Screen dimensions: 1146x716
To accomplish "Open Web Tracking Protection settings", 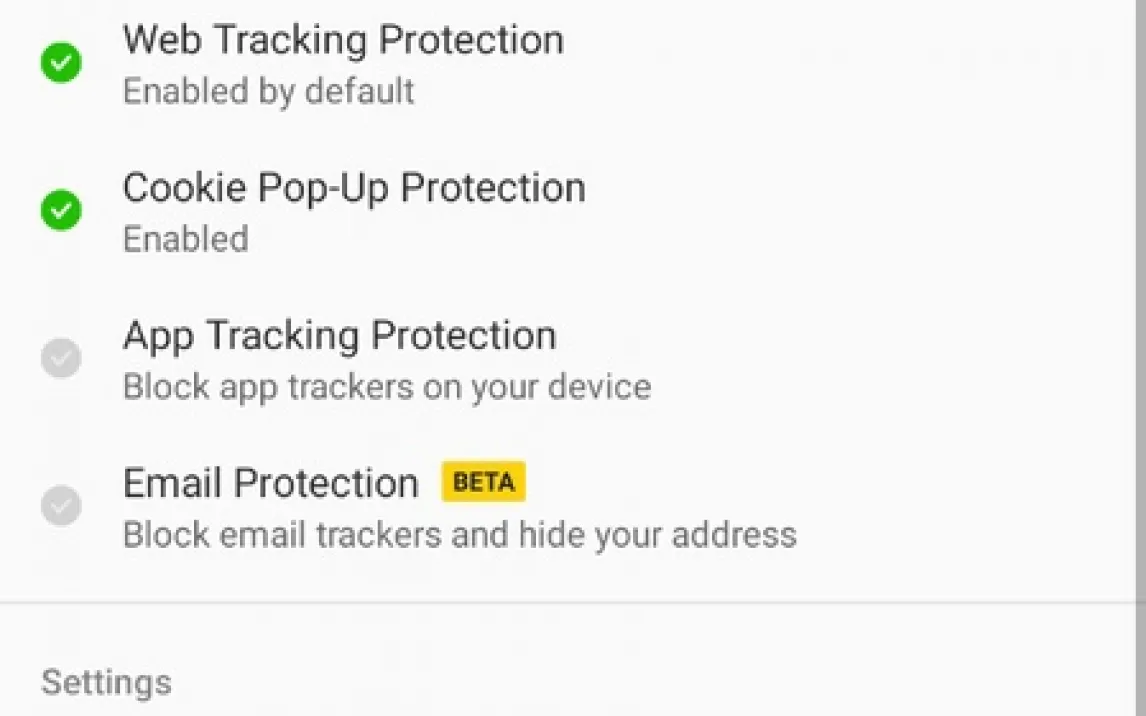I will tap(343, 40).
